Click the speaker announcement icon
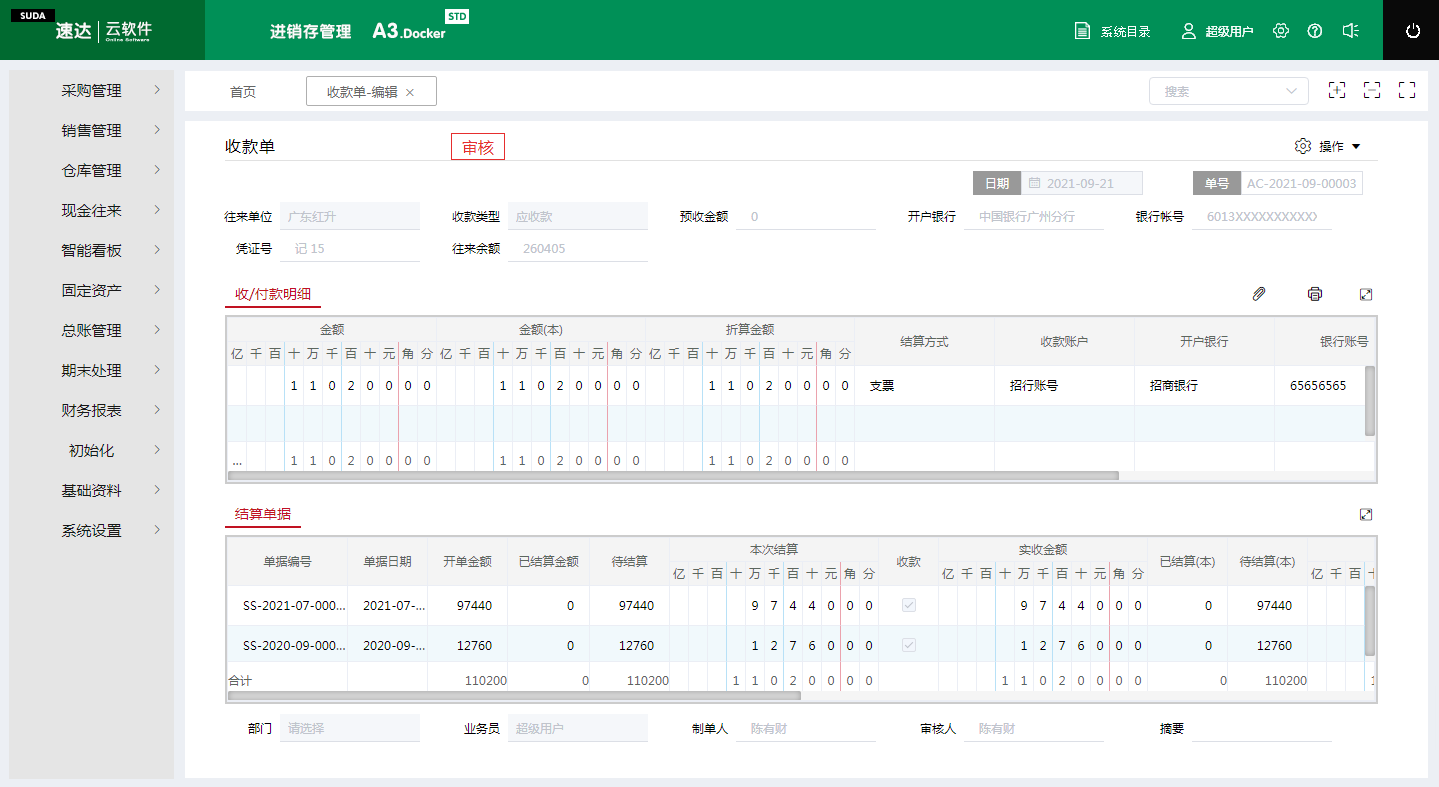This screenshot has width=1439, height=787. point(1351,31)
